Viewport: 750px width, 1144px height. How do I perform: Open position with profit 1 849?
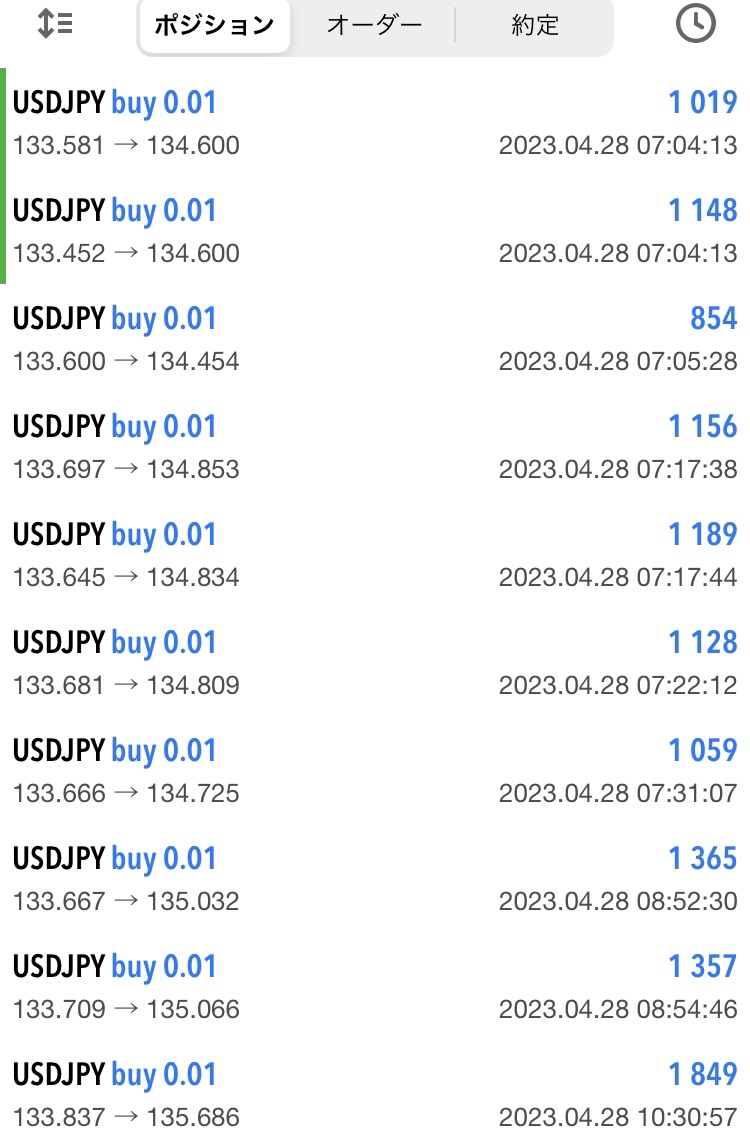(375, 1094)
